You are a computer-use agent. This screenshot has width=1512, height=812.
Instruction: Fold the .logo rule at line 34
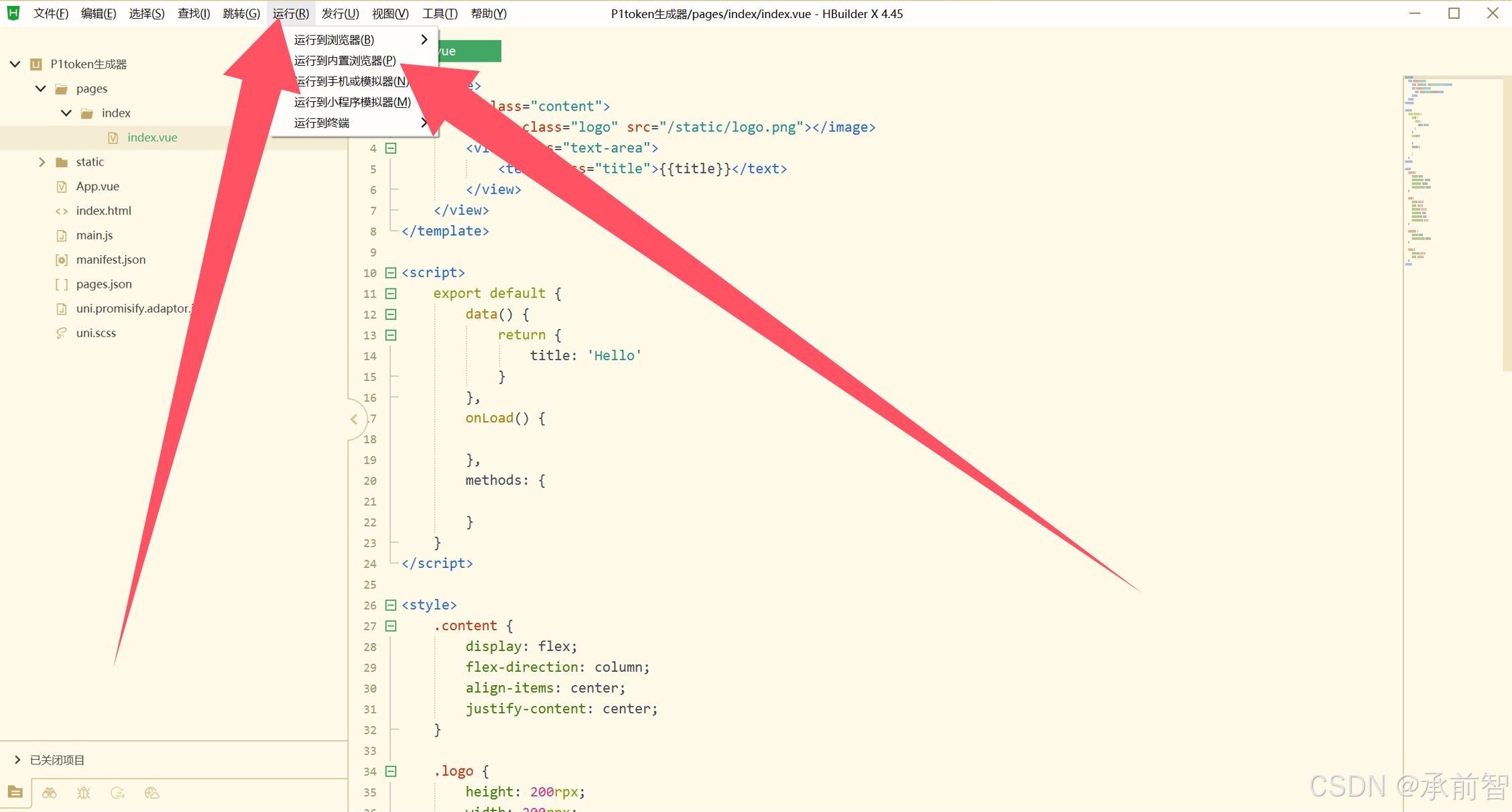click(391, 771)
